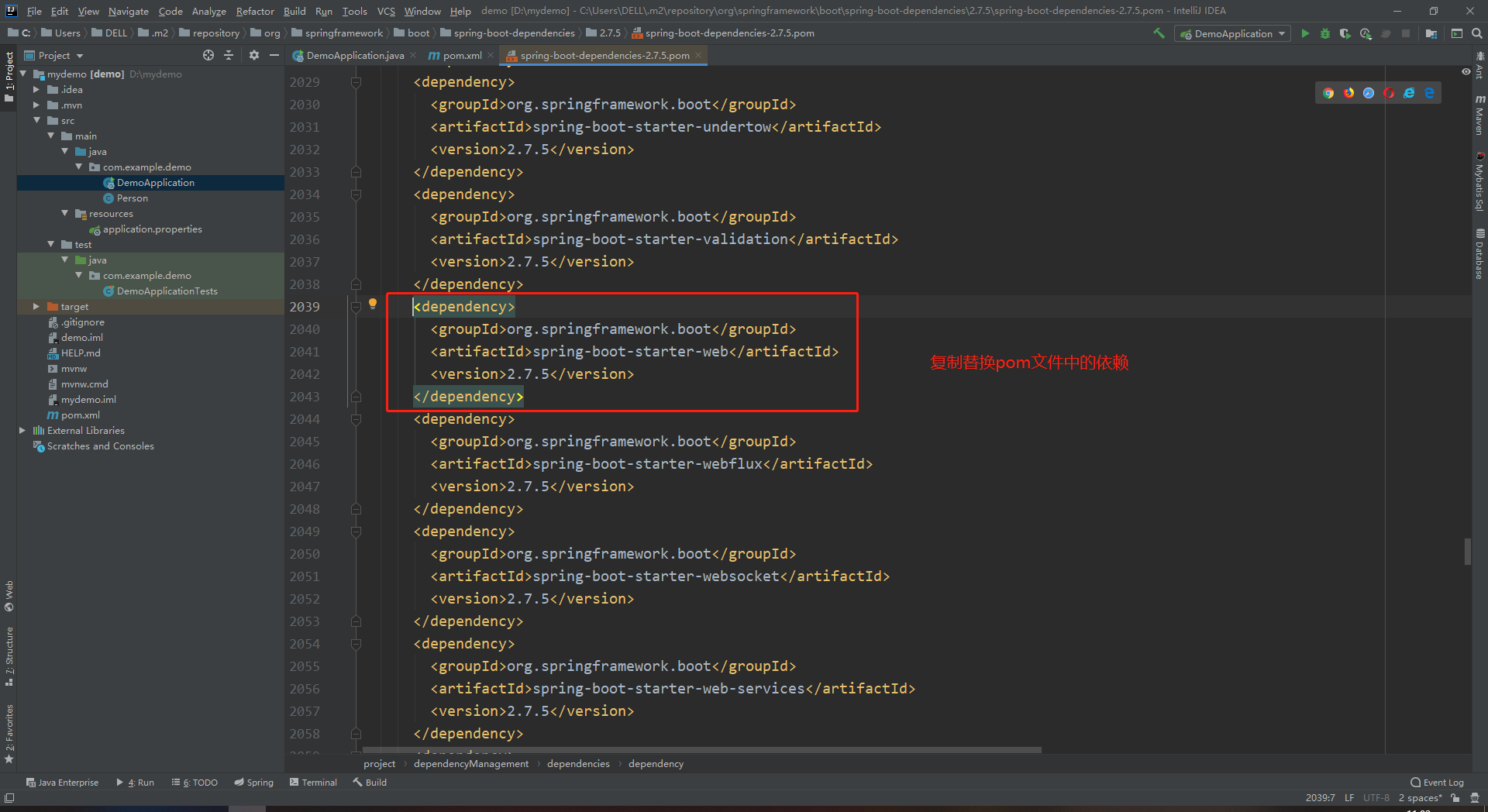The width and height of the screenshot is (1488, 812).
Task: Click the UTF-8 encoding widget
Action: point(1376,798)
